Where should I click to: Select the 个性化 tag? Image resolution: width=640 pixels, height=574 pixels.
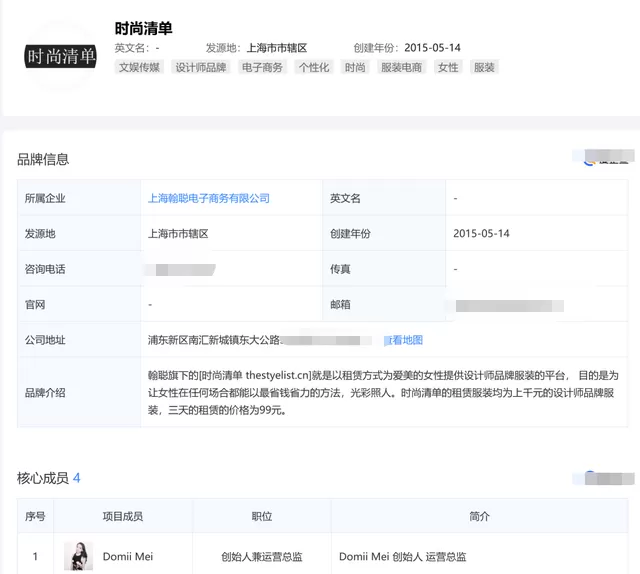click(313, 67)
